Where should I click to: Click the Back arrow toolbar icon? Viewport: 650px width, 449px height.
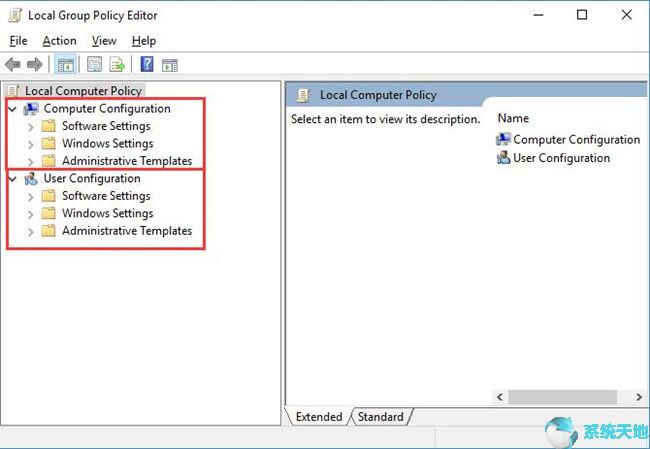tap(12, 65)
